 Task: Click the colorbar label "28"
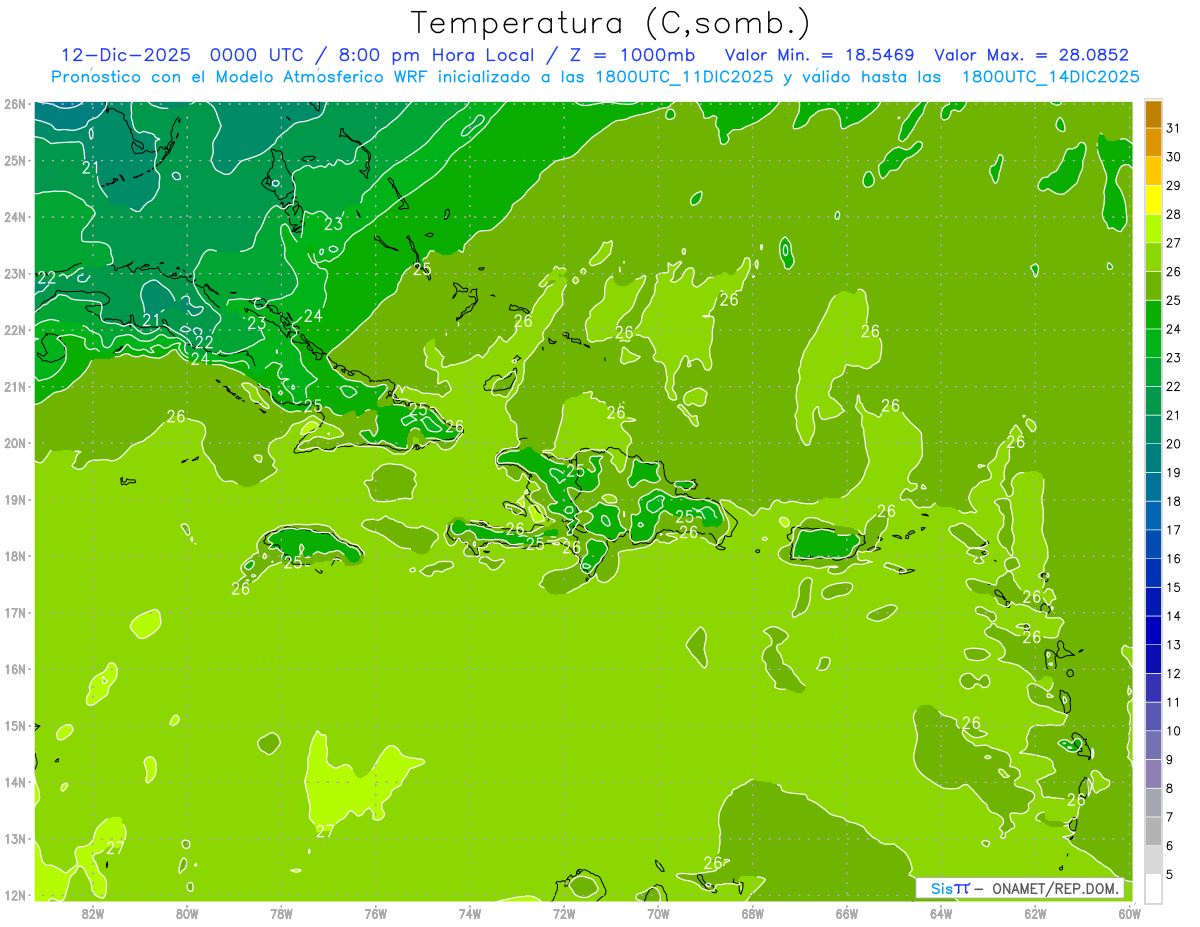1173,214
